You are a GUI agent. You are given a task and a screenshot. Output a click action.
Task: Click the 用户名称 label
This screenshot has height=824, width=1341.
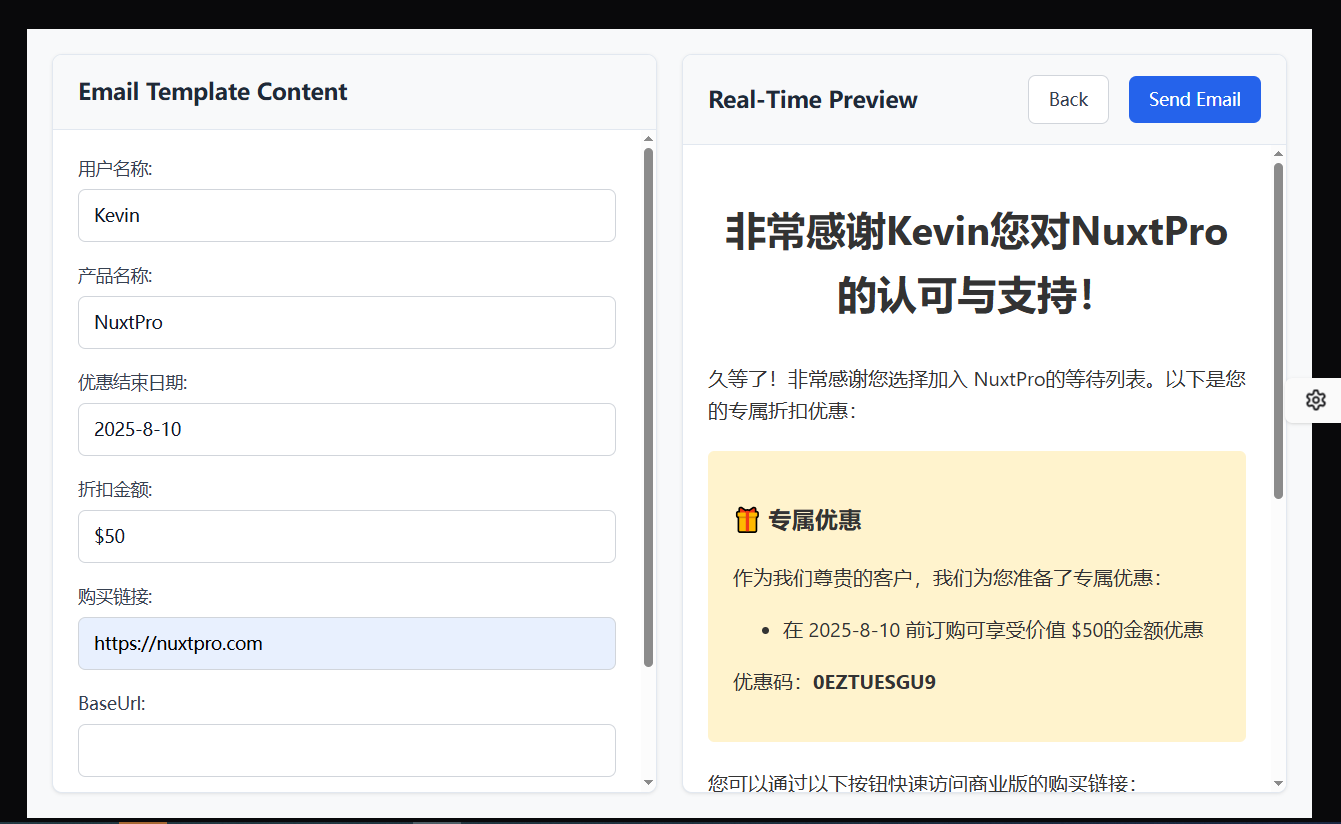coord(115,169)
